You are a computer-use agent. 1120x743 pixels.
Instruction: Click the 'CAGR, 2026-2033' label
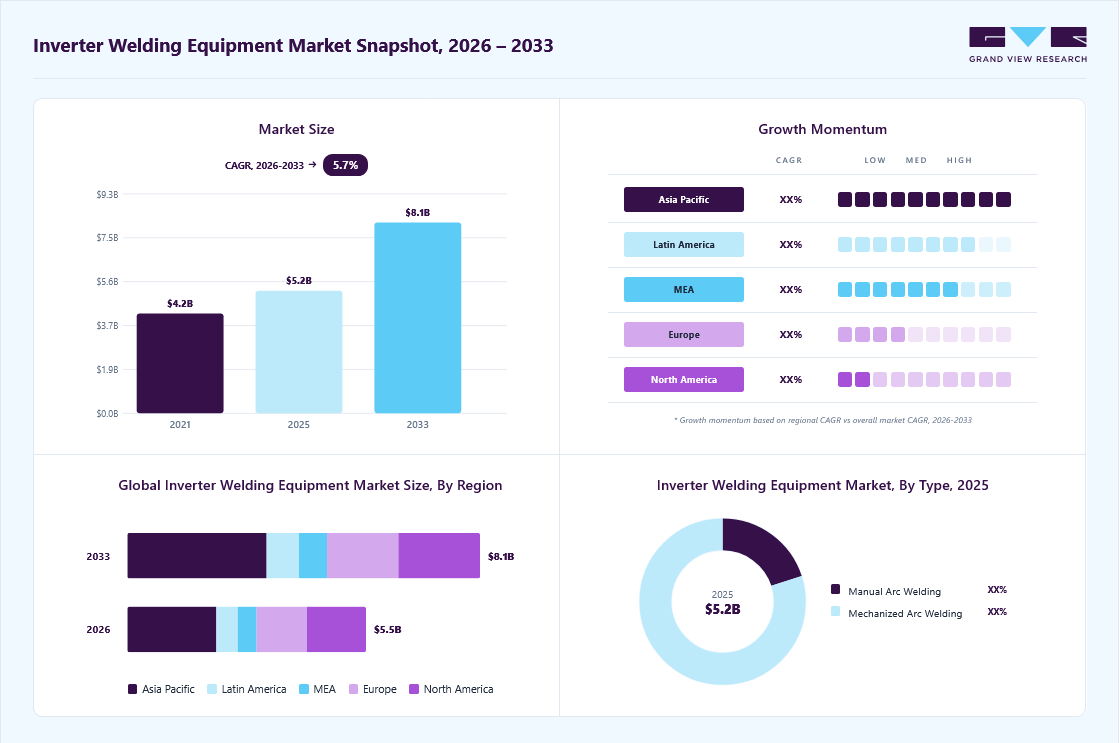click(264, 165)
